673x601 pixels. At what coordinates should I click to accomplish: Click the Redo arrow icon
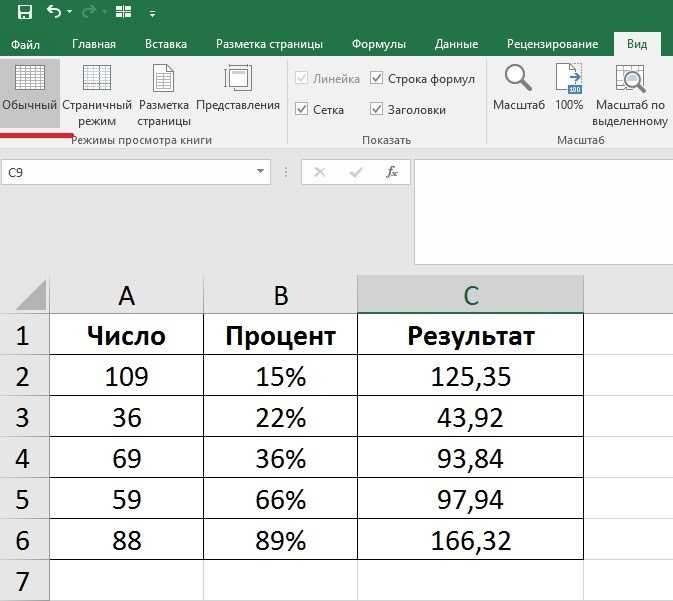(x=89, y=12)
